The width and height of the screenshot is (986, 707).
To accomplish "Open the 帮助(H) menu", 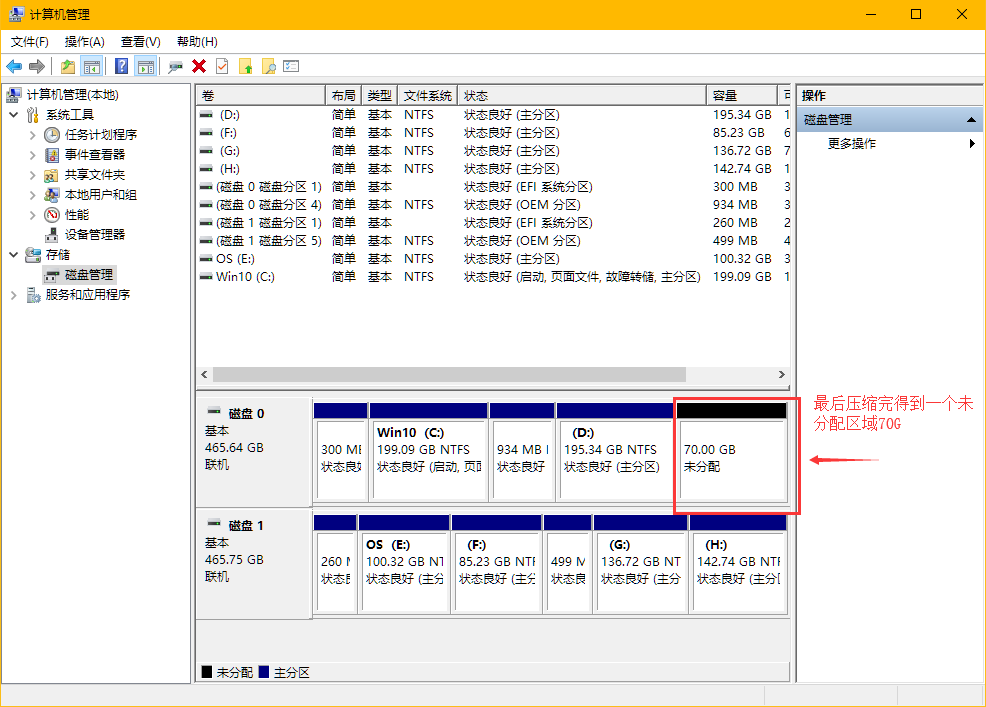I will click(197, 42).
